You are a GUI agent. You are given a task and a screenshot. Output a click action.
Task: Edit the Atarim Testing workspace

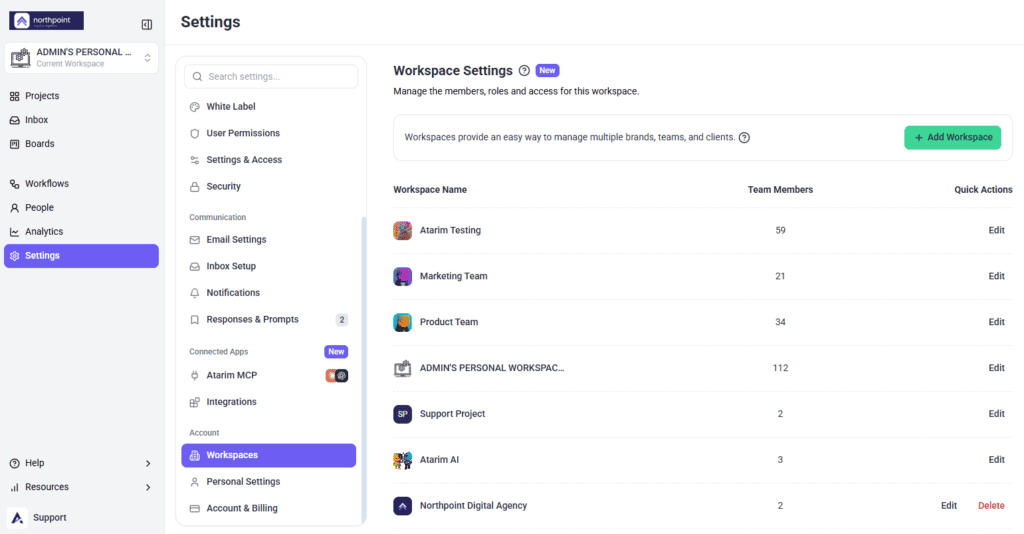[x=997, y=230]
